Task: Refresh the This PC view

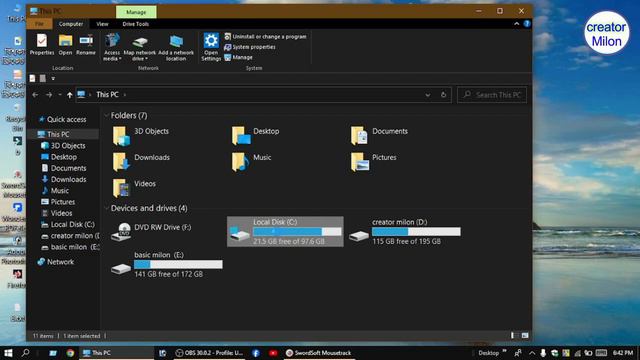Action: (443, 95)
